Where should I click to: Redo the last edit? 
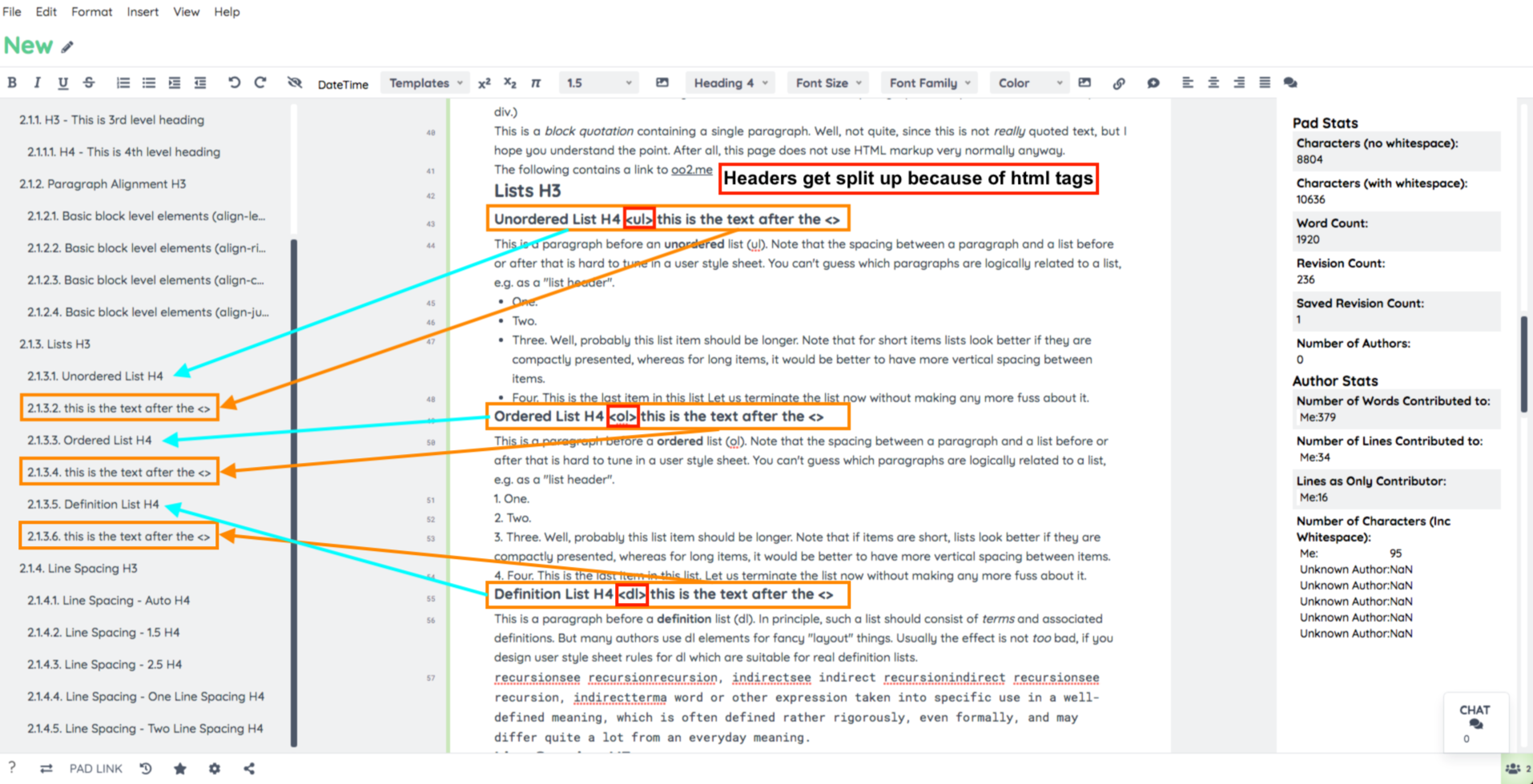[x=260, y=82]
